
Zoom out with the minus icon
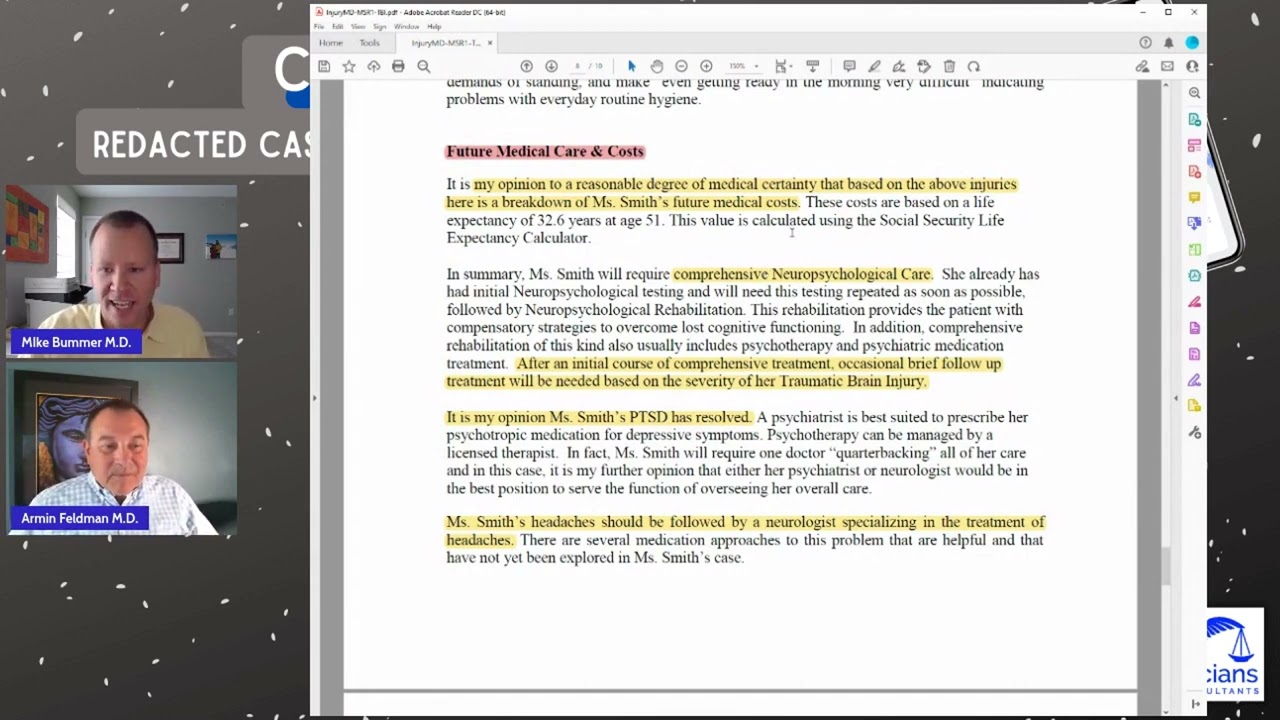click(x=681, y=66)
